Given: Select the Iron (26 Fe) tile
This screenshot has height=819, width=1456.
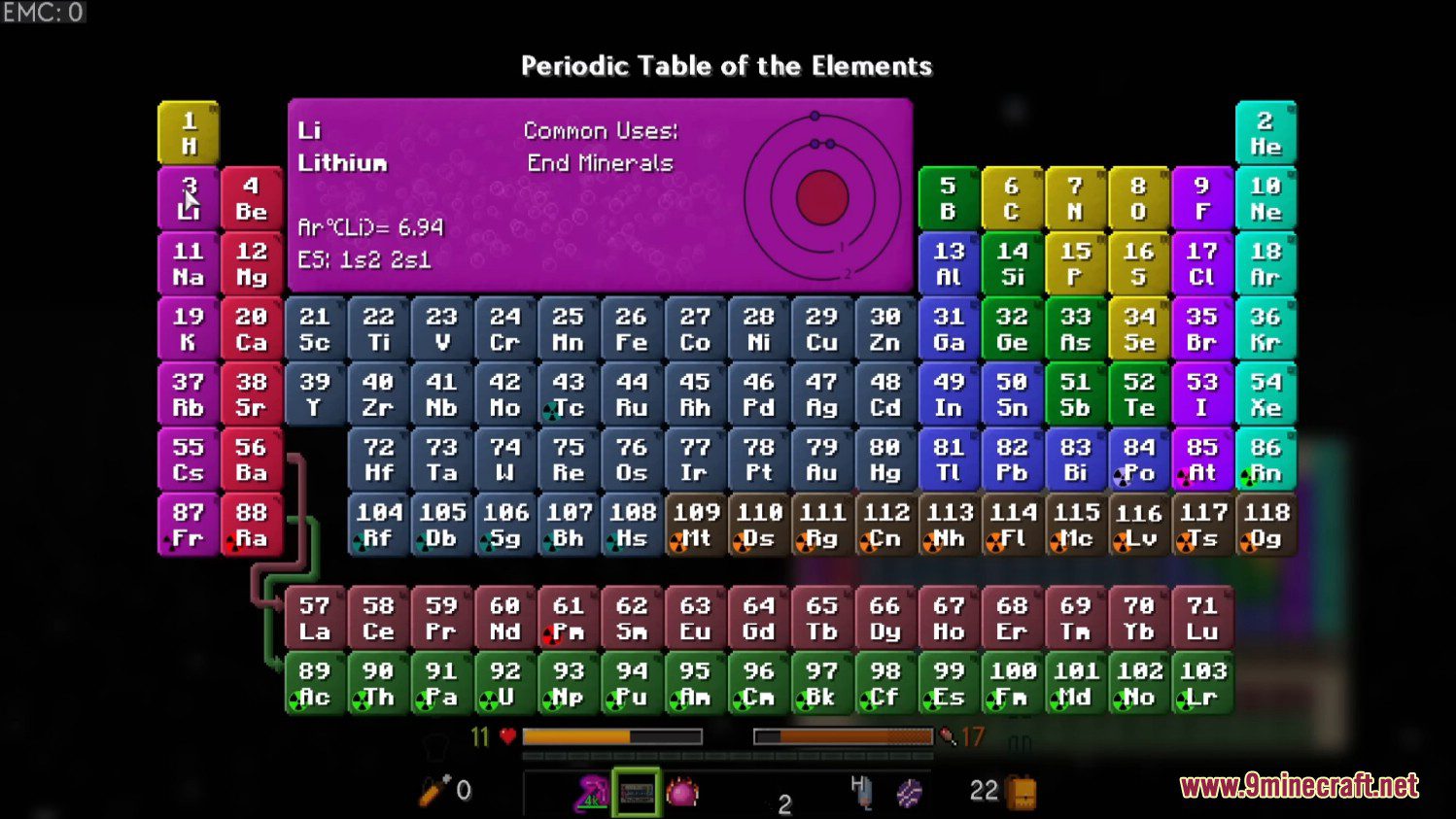Looking at the screenshot, I should 632,328.
